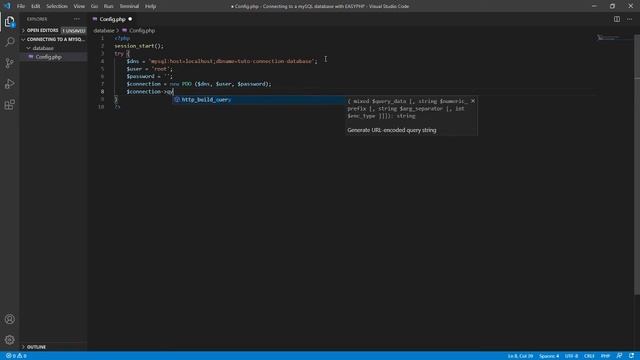Click the $password assignment line
640x360 pixels.
coord(149,76)
